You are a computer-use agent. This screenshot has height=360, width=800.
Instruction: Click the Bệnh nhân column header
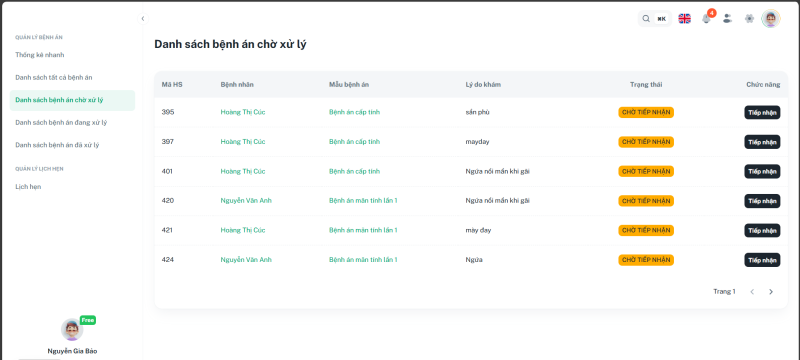237,85
